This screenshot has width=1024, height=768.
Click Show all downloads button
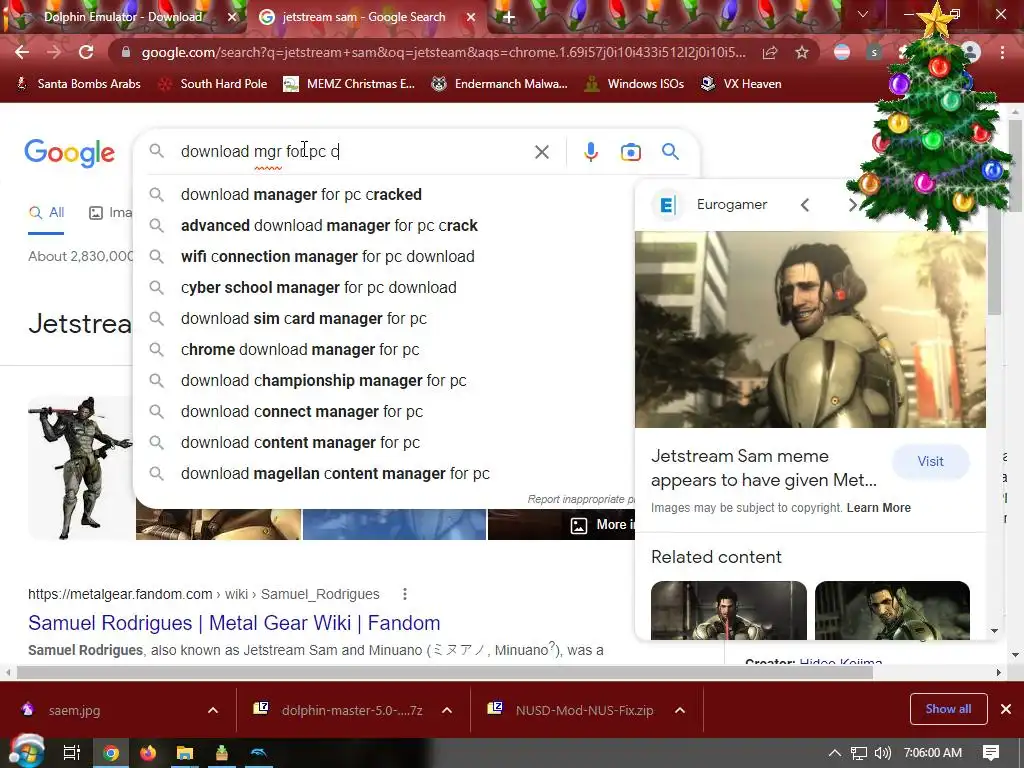point(948,709)
